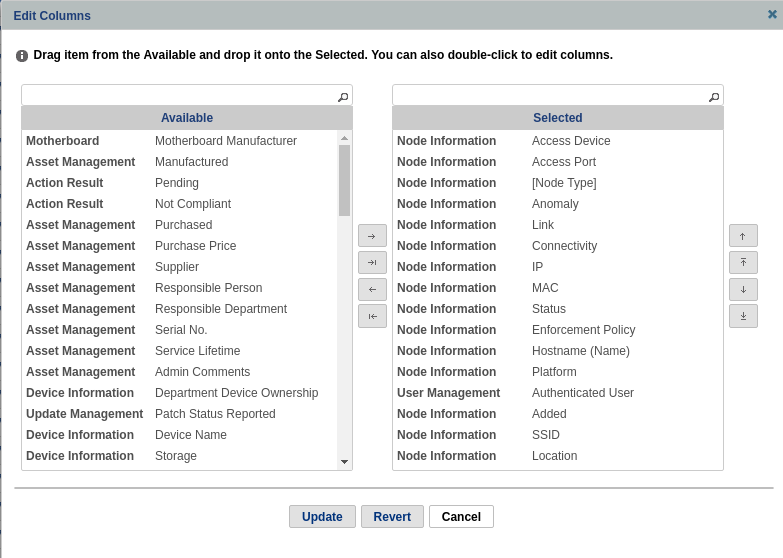Viewport: 783px width, 558px height.
Task: Click the move all left arrow button
Action: [x=372, y=316]
